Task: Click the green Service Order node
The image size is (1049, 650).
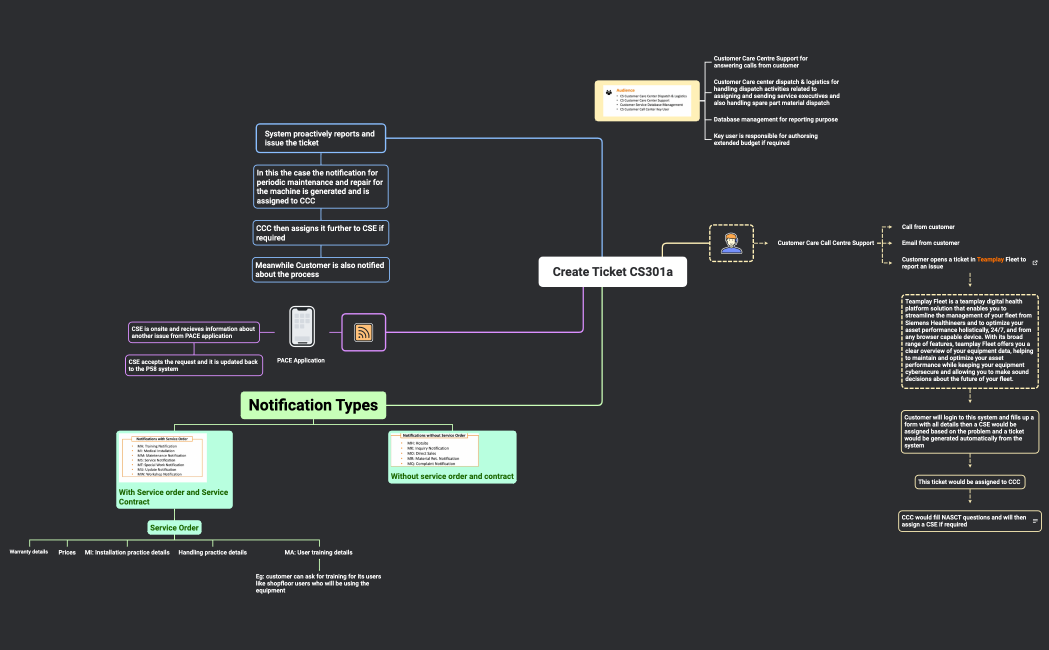Action: (x=175, y=527)
